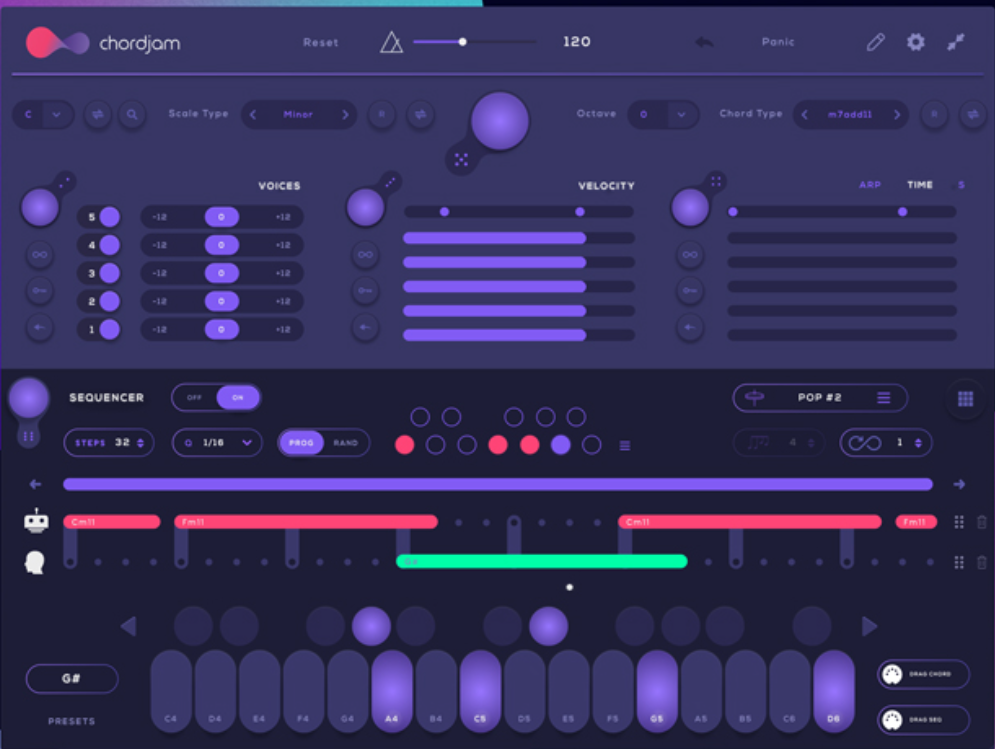Click link icon in Velocity section
The height and width of the screenshot is (749, 995).
(365, 255)
